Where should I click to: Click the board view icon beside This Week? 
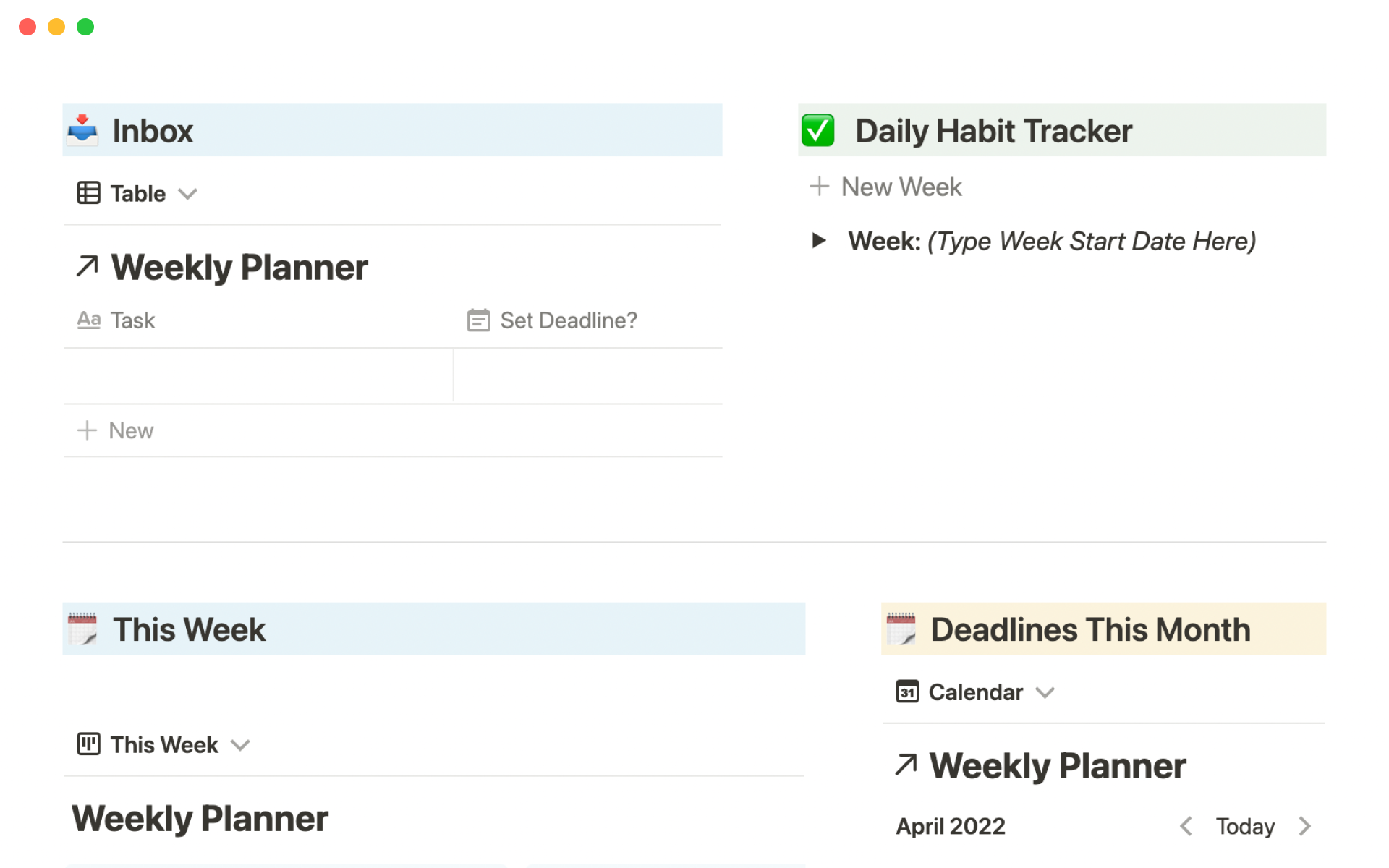88,744
